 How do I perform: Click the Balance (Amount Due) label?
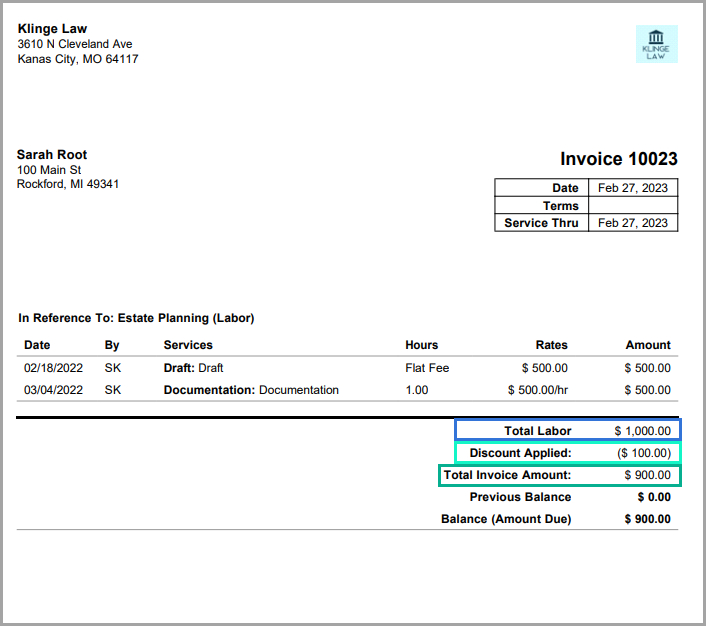506,519
